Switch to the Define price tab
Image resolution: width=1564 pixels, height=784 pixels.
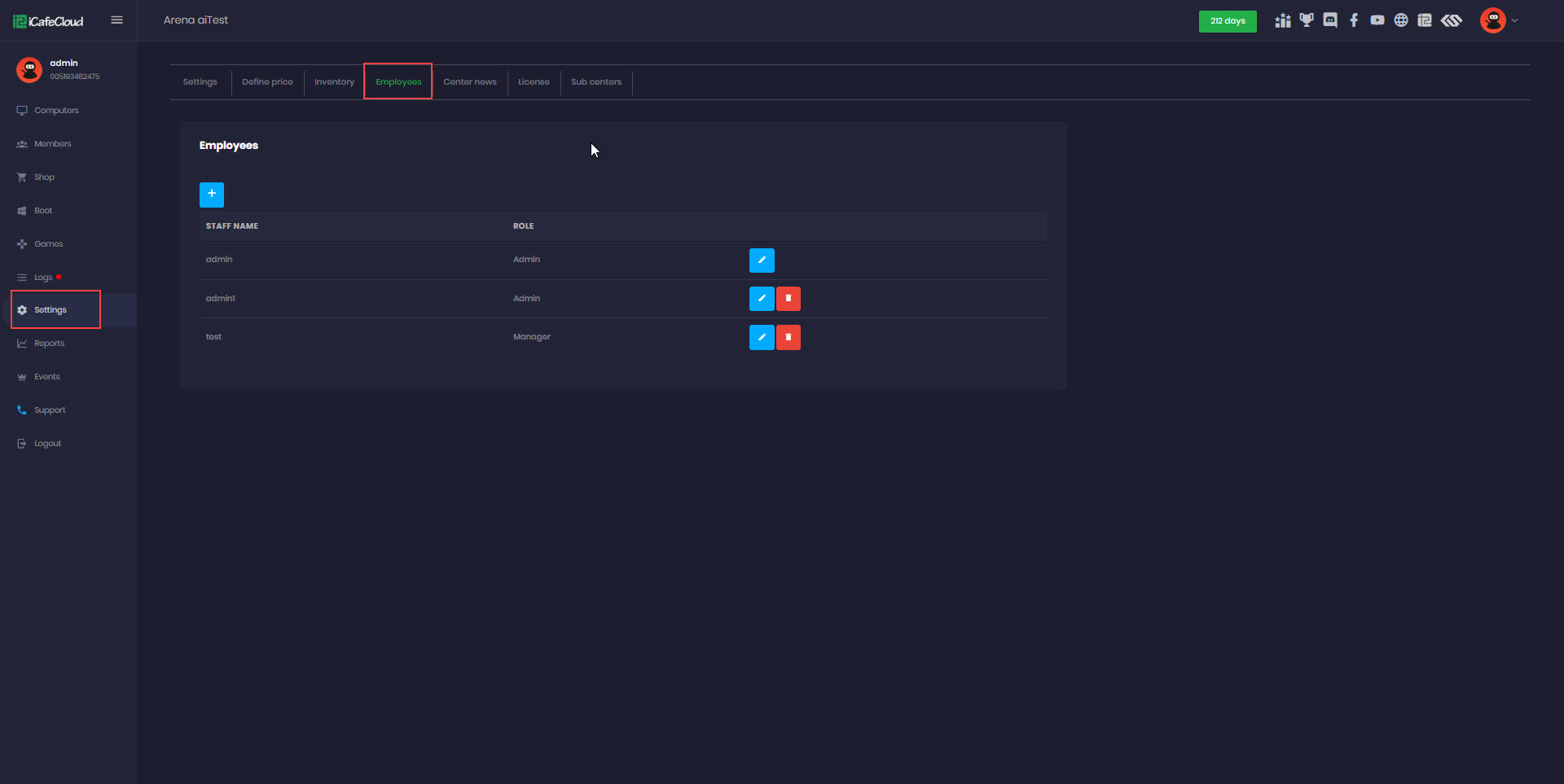point(267,82)
